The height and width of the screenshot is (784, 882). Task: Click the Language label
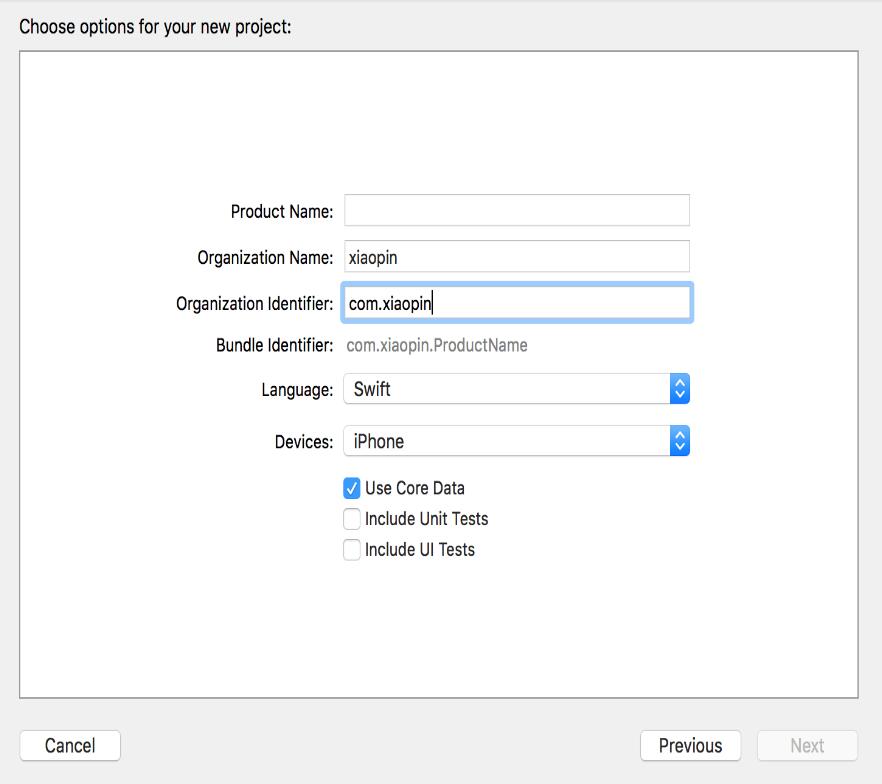coord(297,390)
